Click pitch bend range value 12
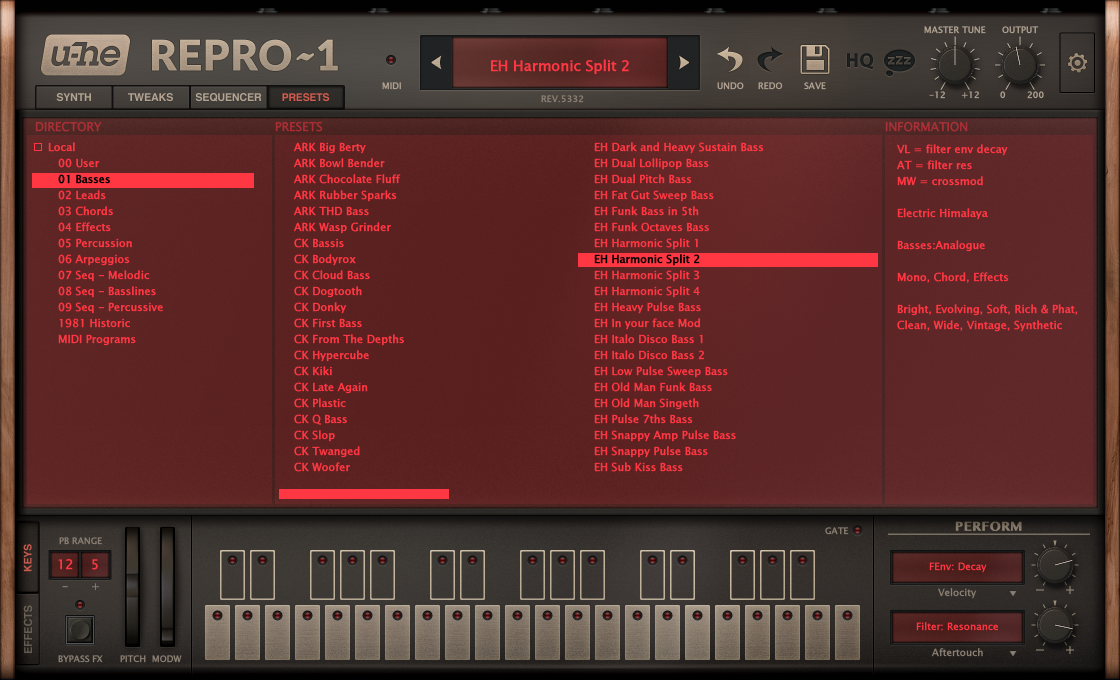Viewport: 1120px width, 680px height. [64, 565]
